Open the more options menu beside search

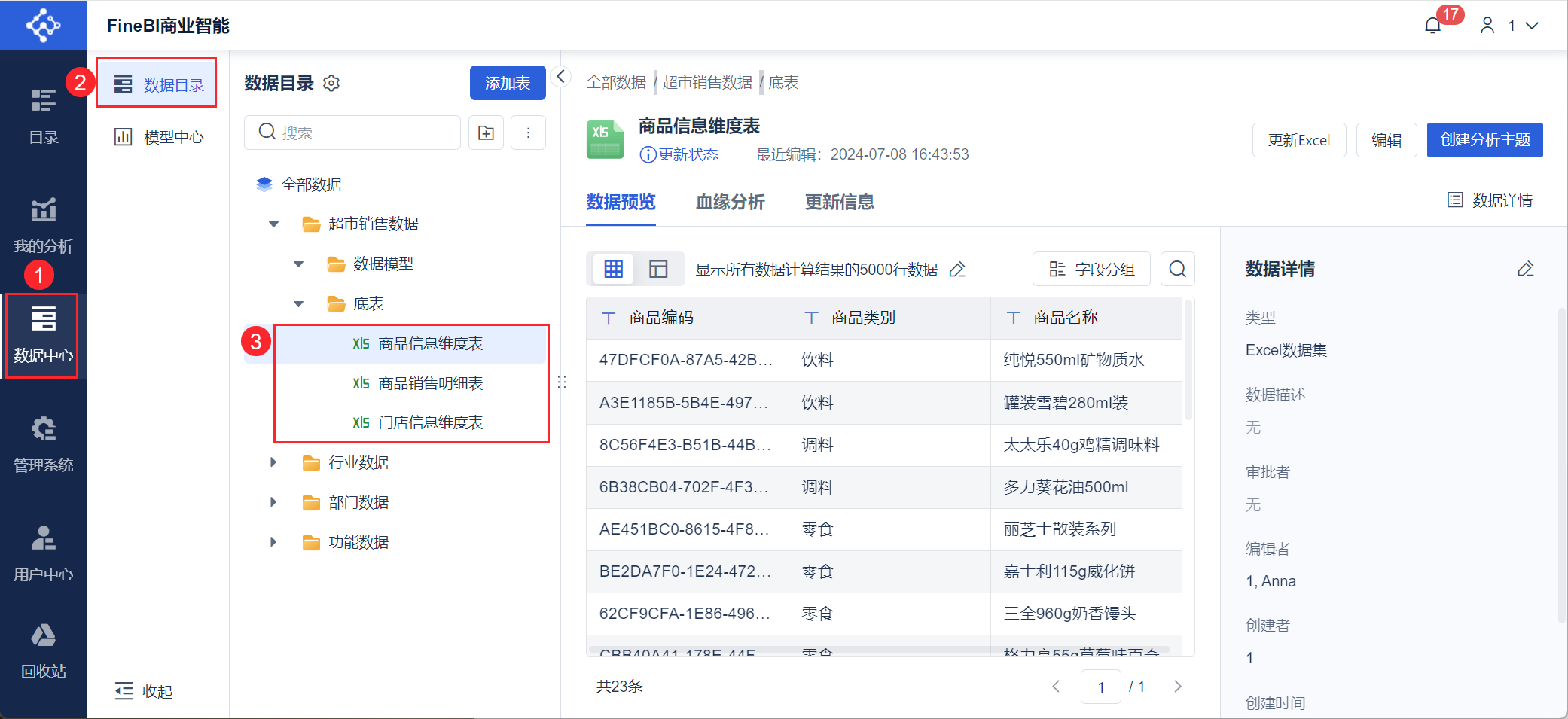pos(529,133)
